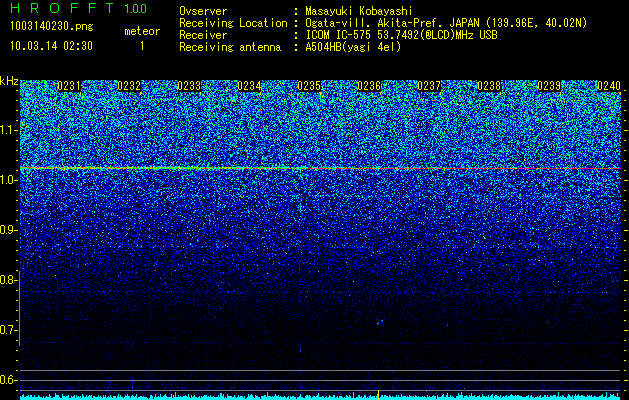The height and width of the screenshot is (400, 629).
Task: Click the meteor echo dot below 0236
Action: tap(380, 322)
